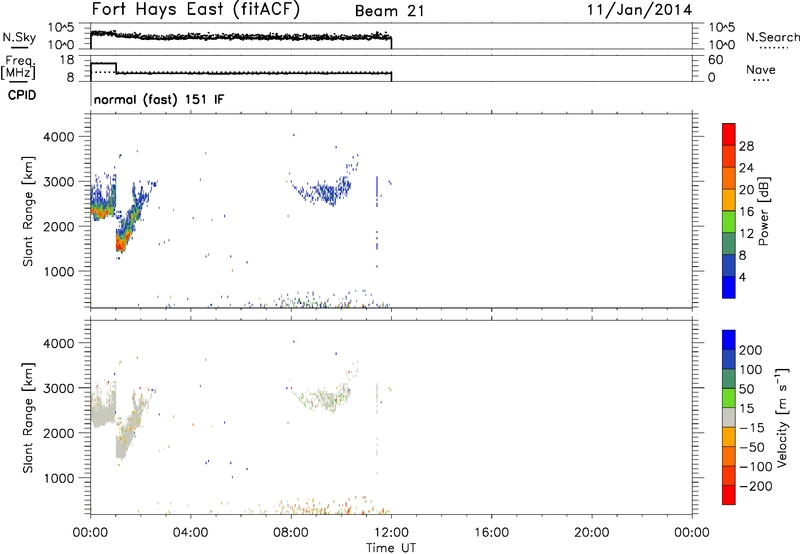Click the '08:00' time tick label
The width and height of the screenshot is (800, 554).
[291, 533]
